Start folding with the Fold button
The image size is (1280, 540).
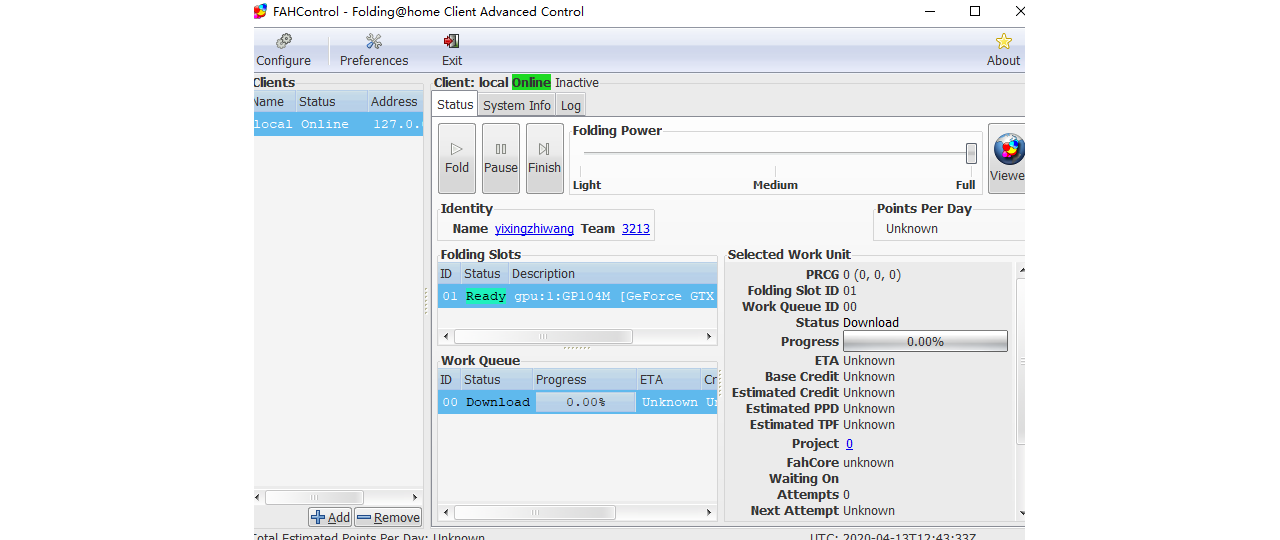tap(457, 158)
